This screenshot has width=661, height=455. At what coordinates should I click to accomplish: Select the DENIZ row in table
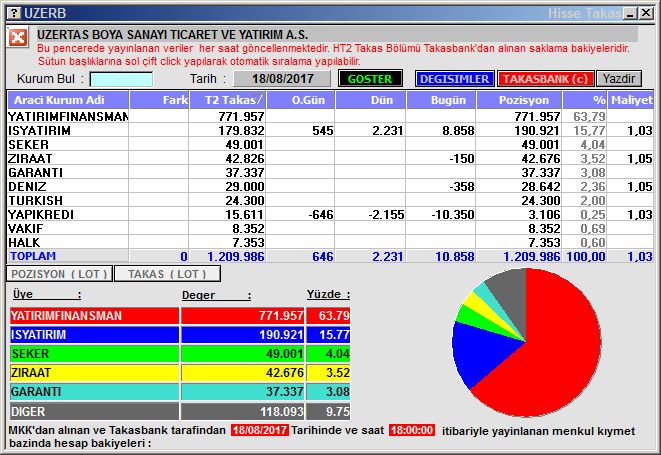pos(330,186)
